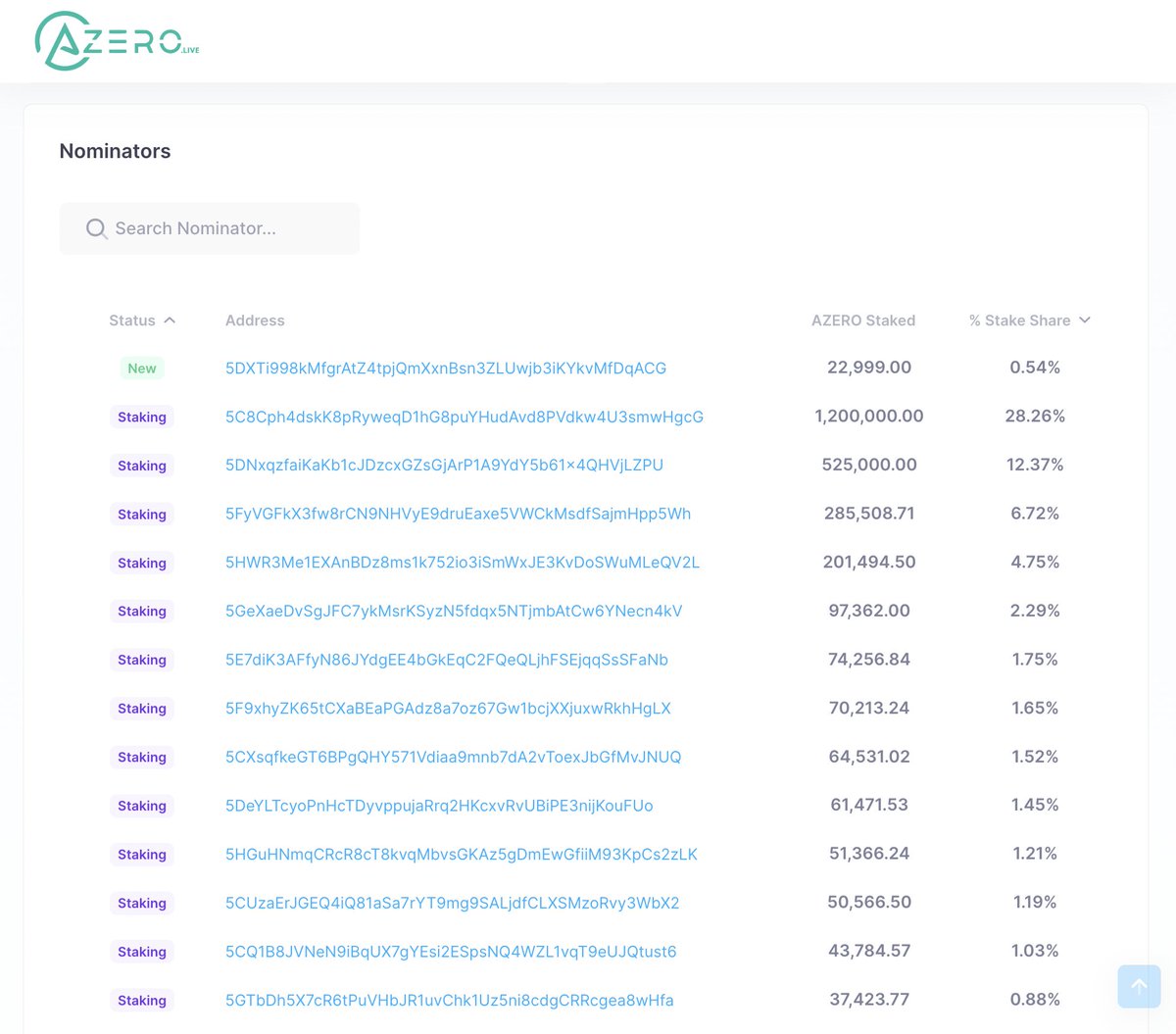The height and width of the screenshot is (1034, 1176).
Task: Open nominator address 5DXTi998kMfgrAtZ4tpjQmXxnBsn3ZLUwjb3iKYkvMfDqACG
Action: pyautogui.click(x=446, y=369)
